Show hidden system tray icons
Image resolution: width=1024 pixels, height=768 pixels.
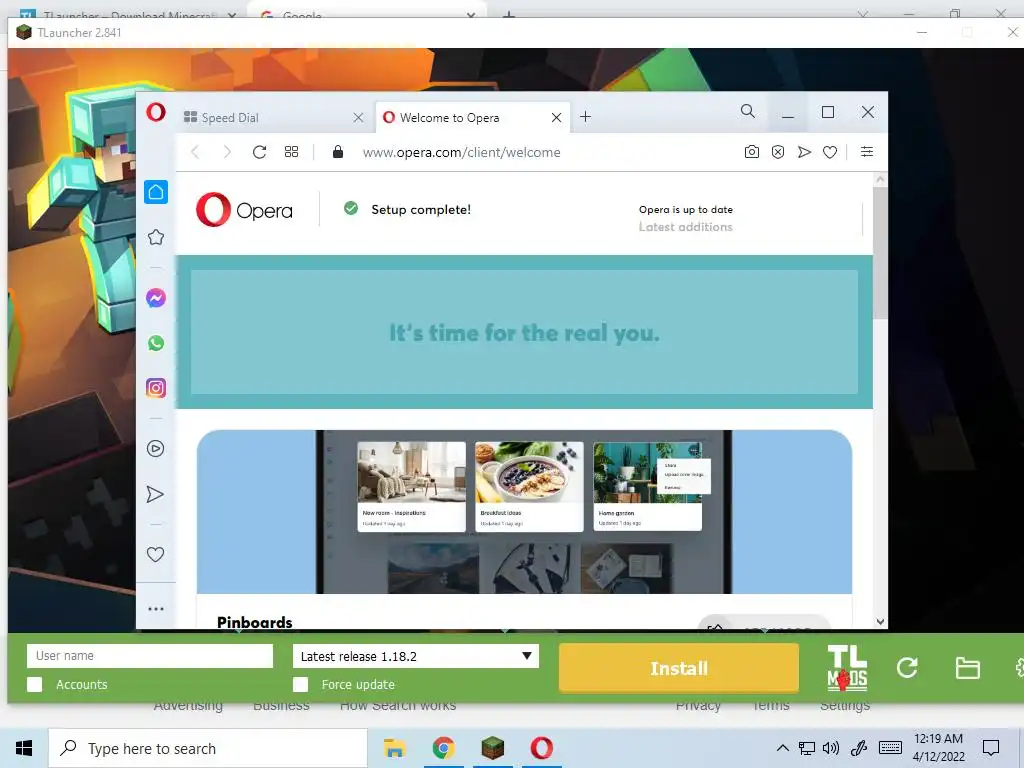point(782,748)
